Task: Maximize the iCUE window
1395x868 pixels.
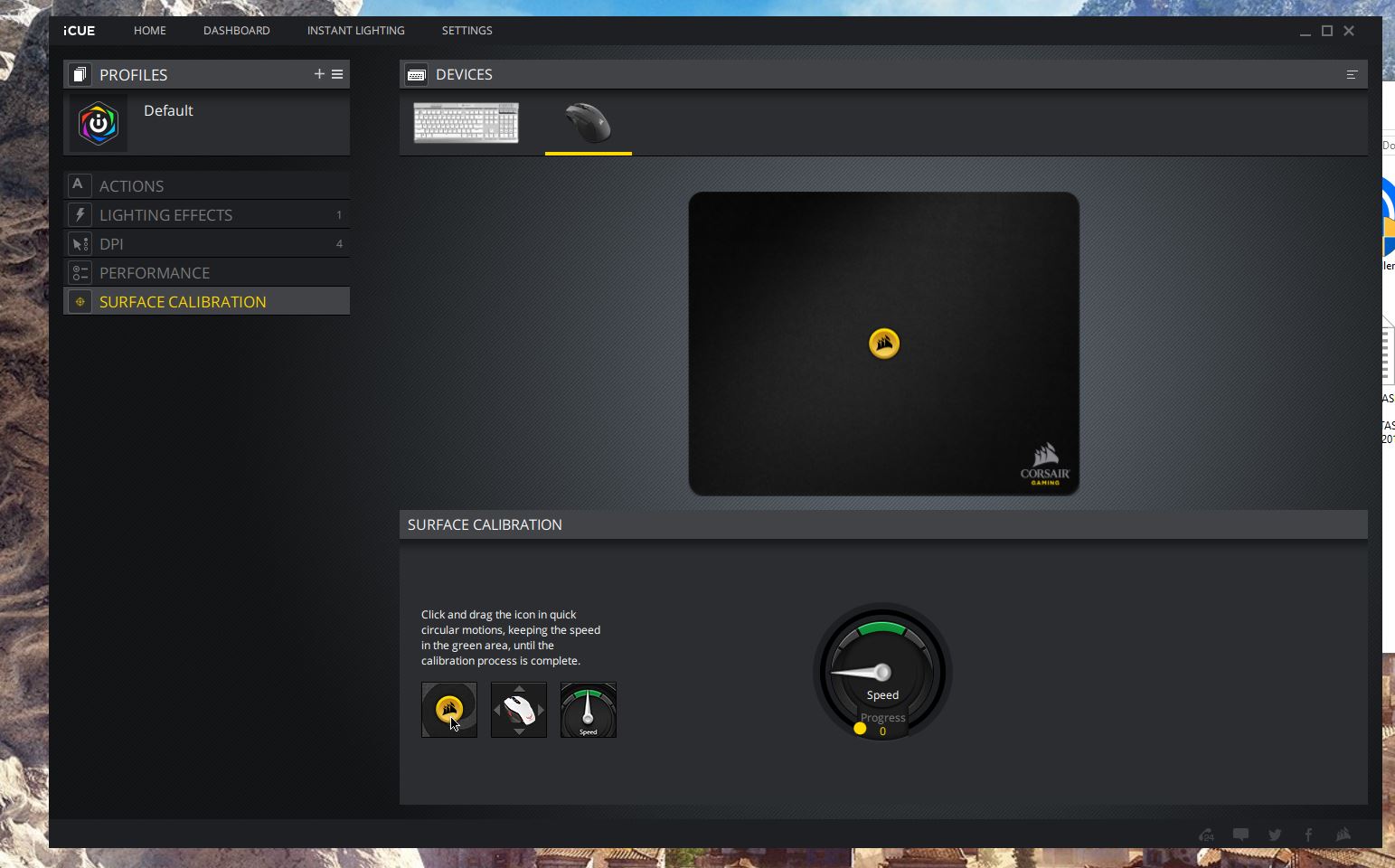Action: pos(1327,31)
